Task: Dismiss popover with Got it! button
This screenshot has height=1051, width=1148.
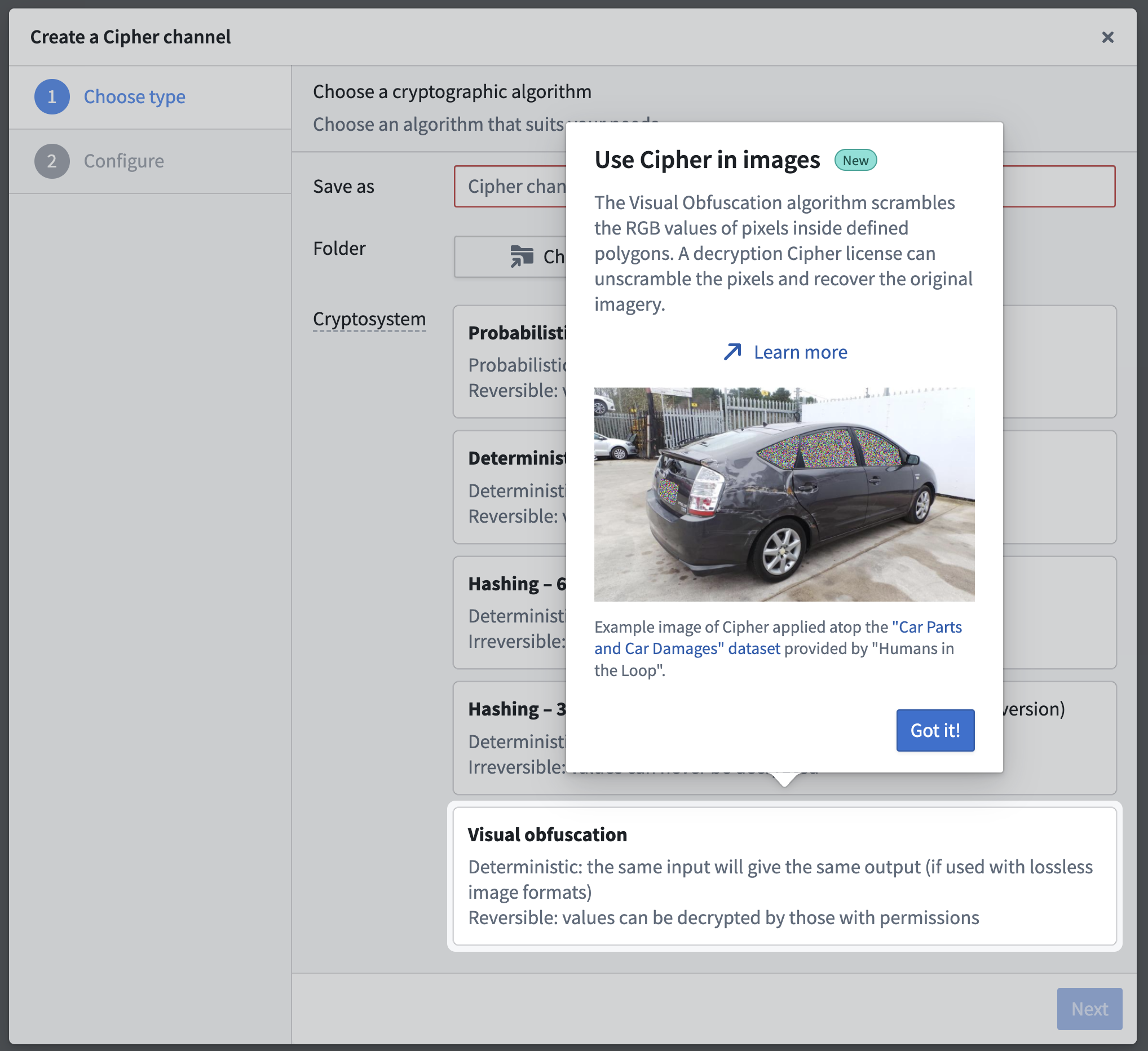Action: tap(935, 731)
